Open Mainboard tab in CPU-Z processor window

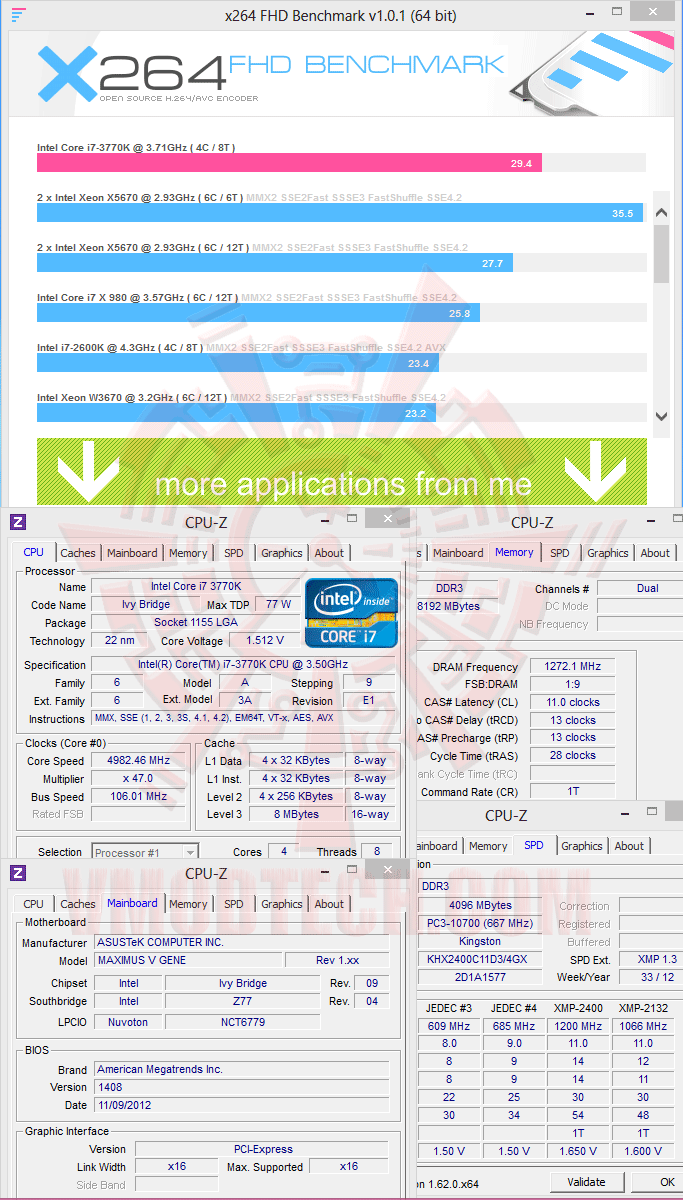132,553
